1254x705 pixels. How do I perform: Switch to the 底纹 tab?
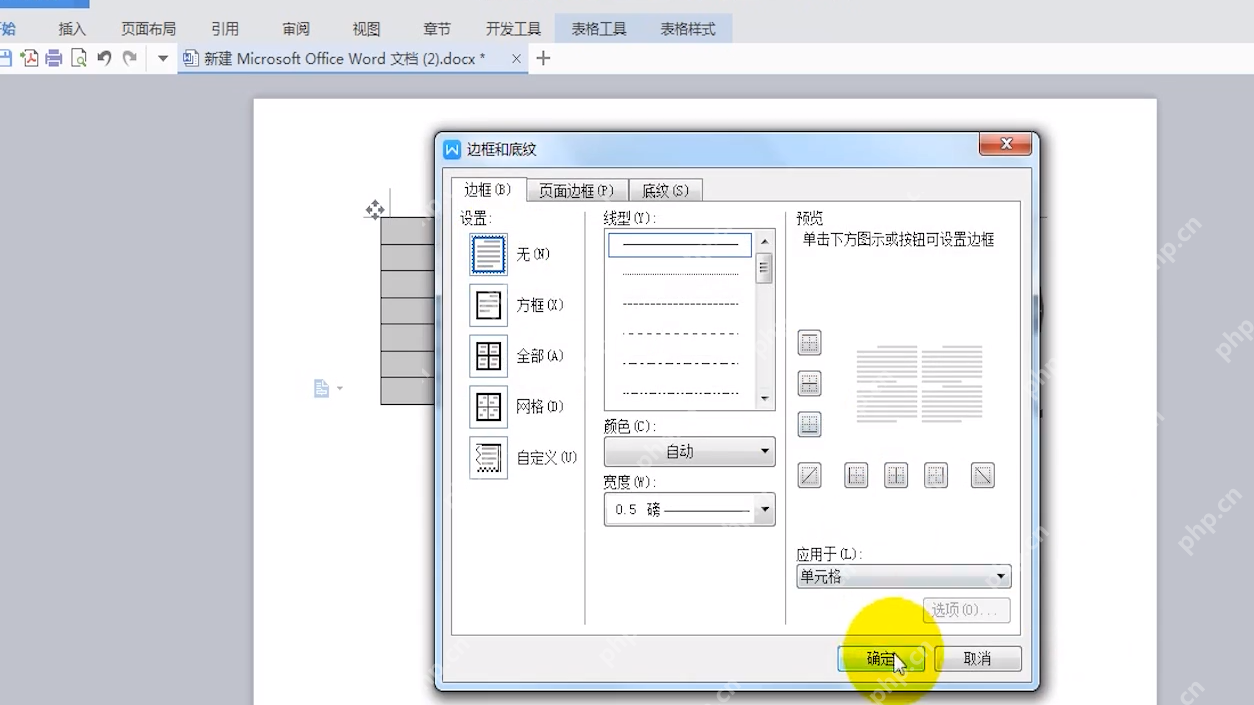[665, 191]
